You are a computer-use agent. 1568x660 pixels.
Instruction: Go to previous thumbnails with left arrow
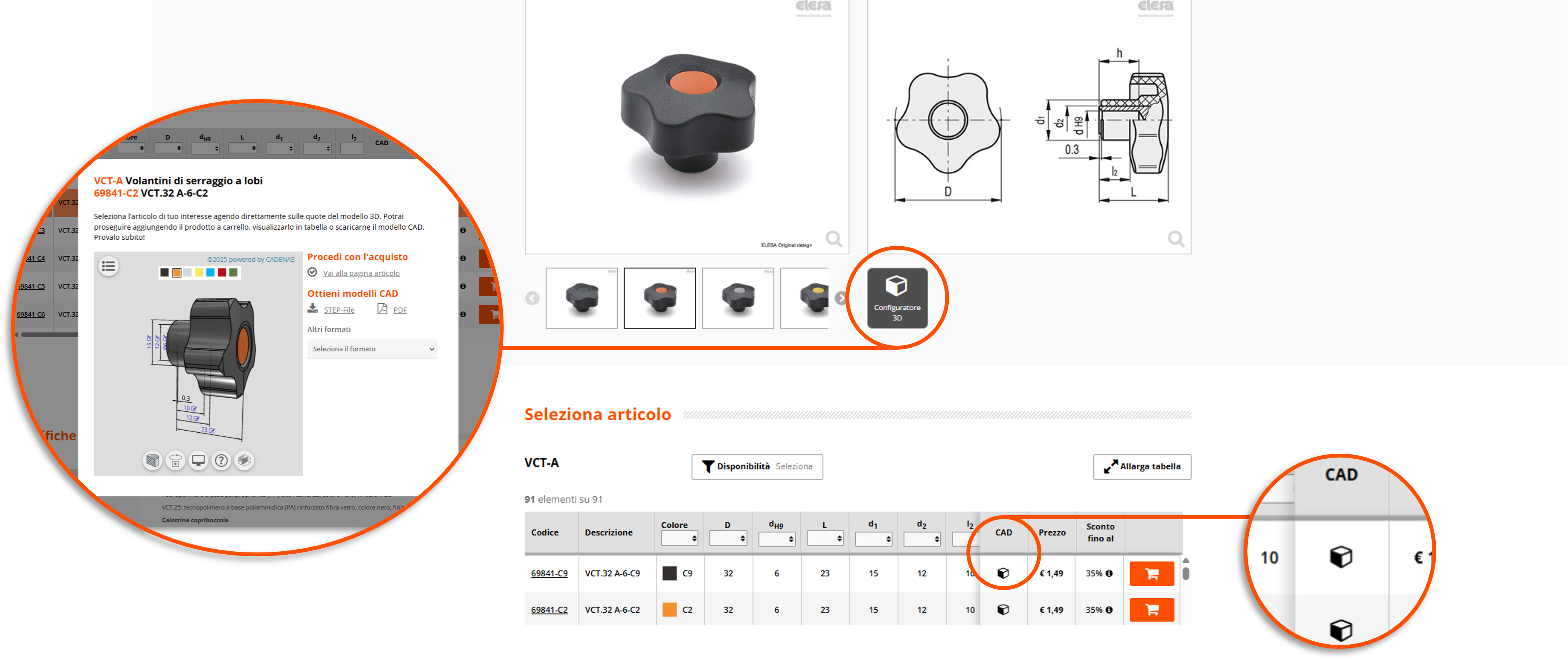532,298
